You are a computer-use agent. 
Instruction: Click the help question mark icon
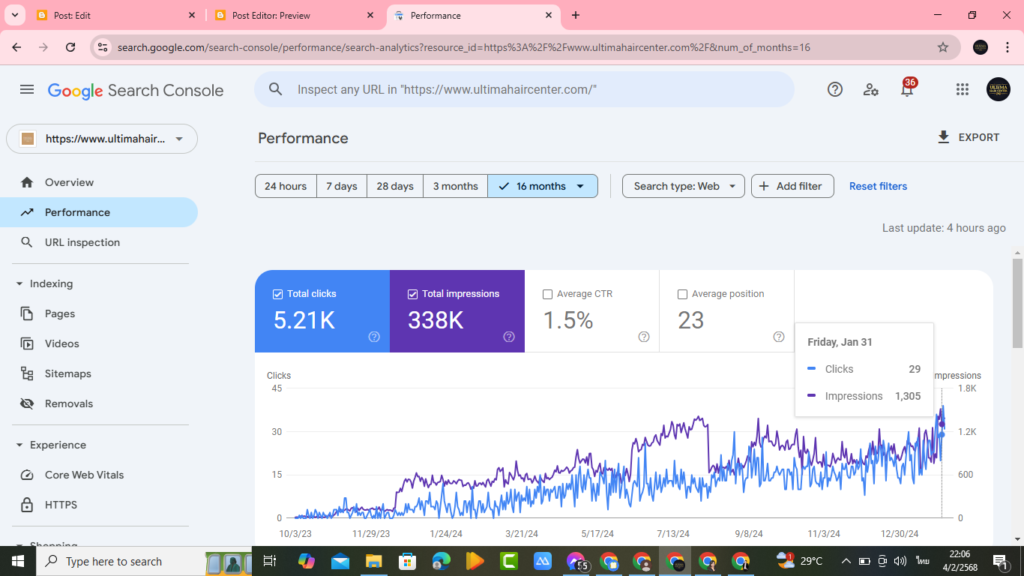point(835,89)
